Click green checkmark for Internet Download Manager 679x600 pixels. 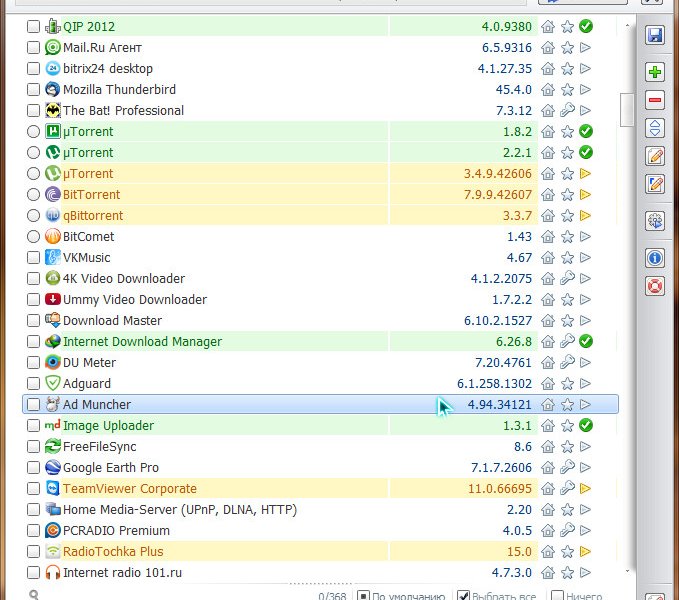click(x=586, y=341)
